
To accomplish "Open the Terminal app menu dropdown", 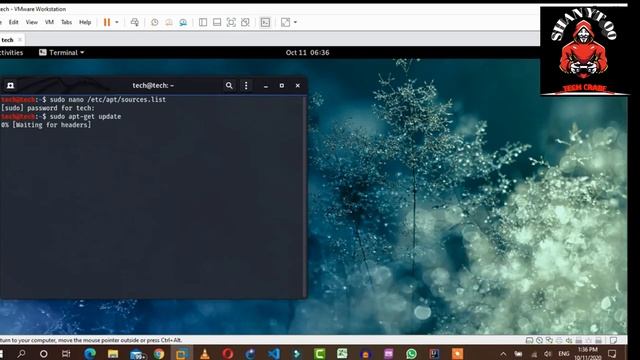I will click(62, 53).
